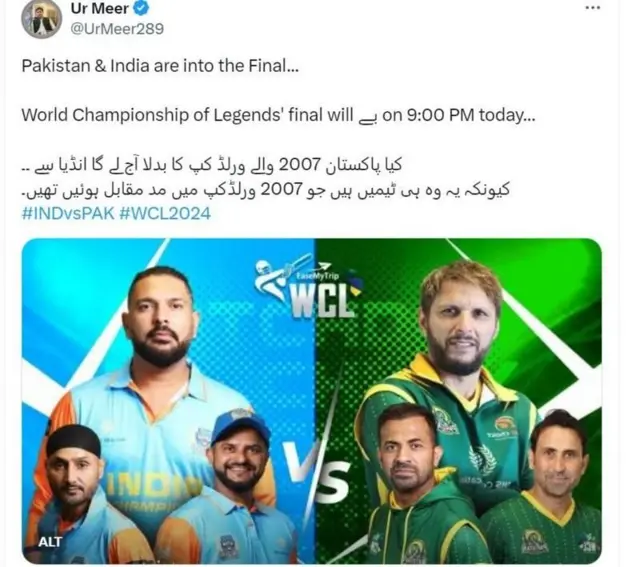Click the second Urdu line of tweet

266,190
